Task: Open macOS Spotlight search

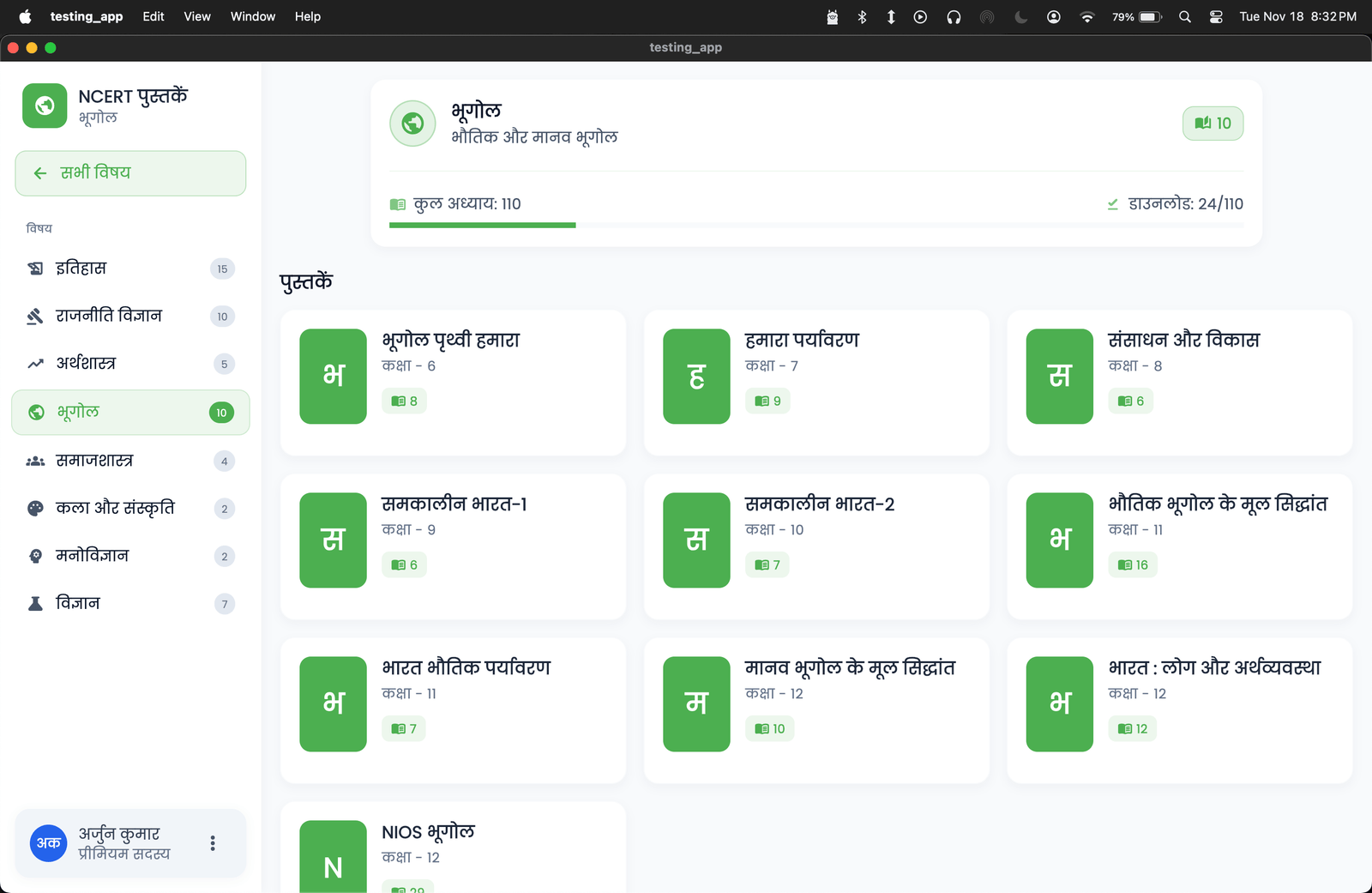Action: tap(1185, 16)
